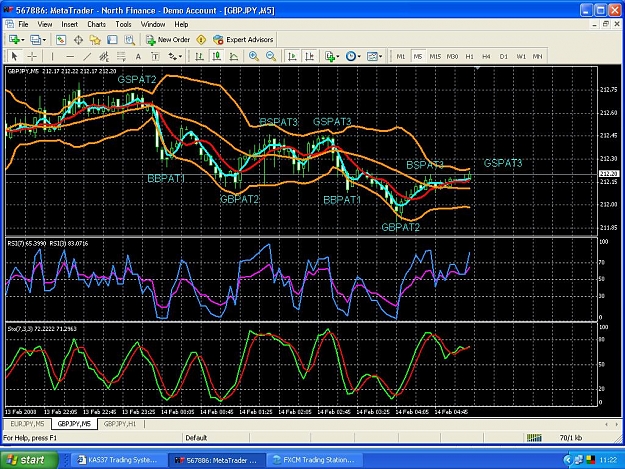The height and width of the screenshot is (469, 625).
Task: Switch to KAS37 Trading System taskbar window
Action: pos(118,460)
